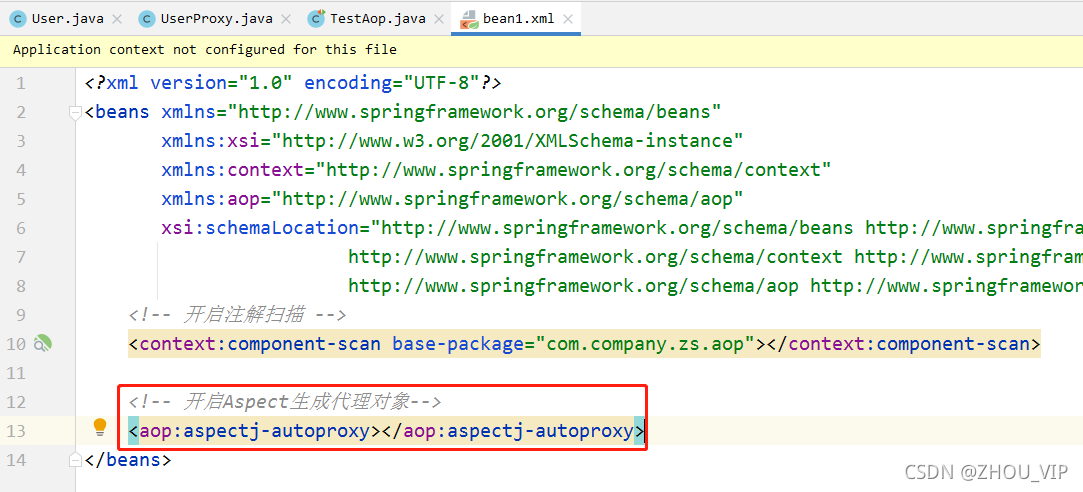This screenshot has width=1083, height=492.
Task: Click the closing aop:aspectj-autoproxy tag
Action: point(513,431)
